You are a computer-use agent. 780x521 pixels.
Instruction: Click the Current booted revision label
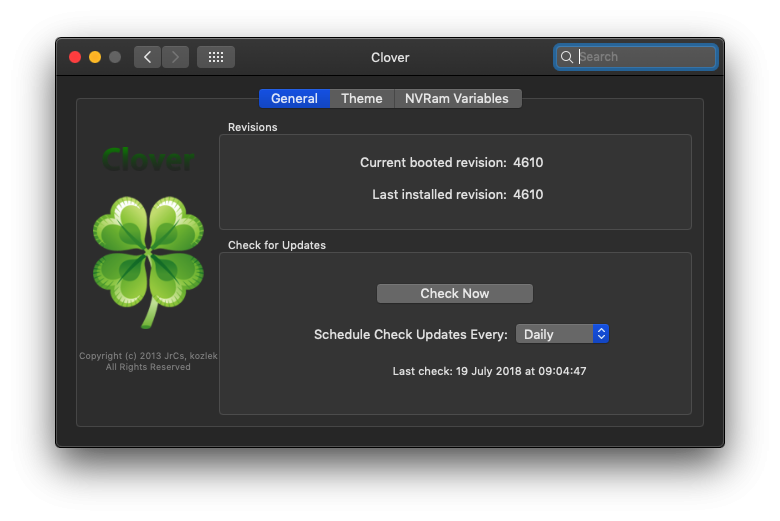pos(433,163)
